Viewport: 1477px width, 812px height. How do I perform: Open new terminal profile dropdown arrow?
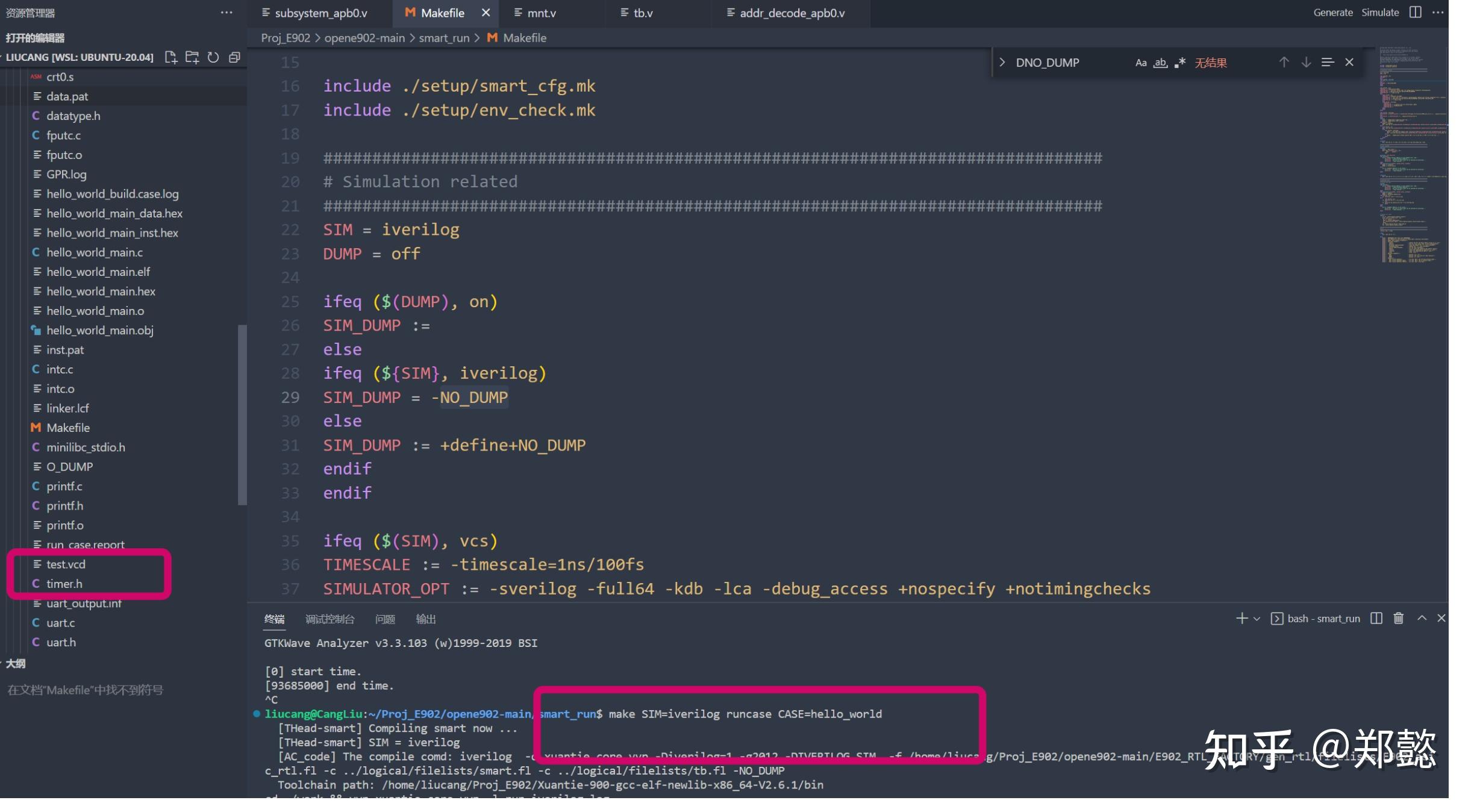pyautogui.click(x=1257, y=619)
